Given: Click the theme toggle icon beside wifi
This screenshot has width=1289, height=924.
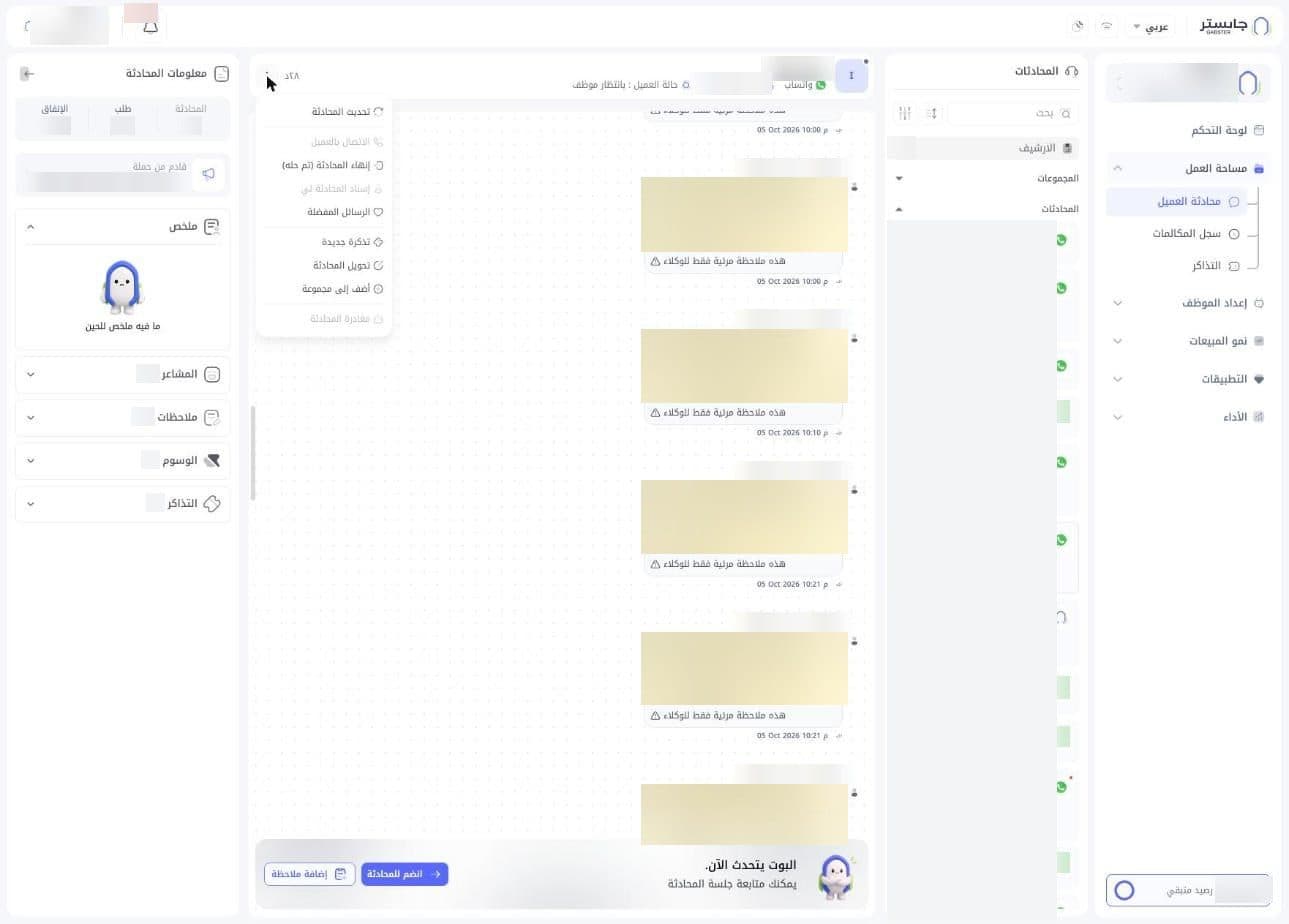Looking at the screenshot, I should pyautogui.click(x=1078, y=26).
